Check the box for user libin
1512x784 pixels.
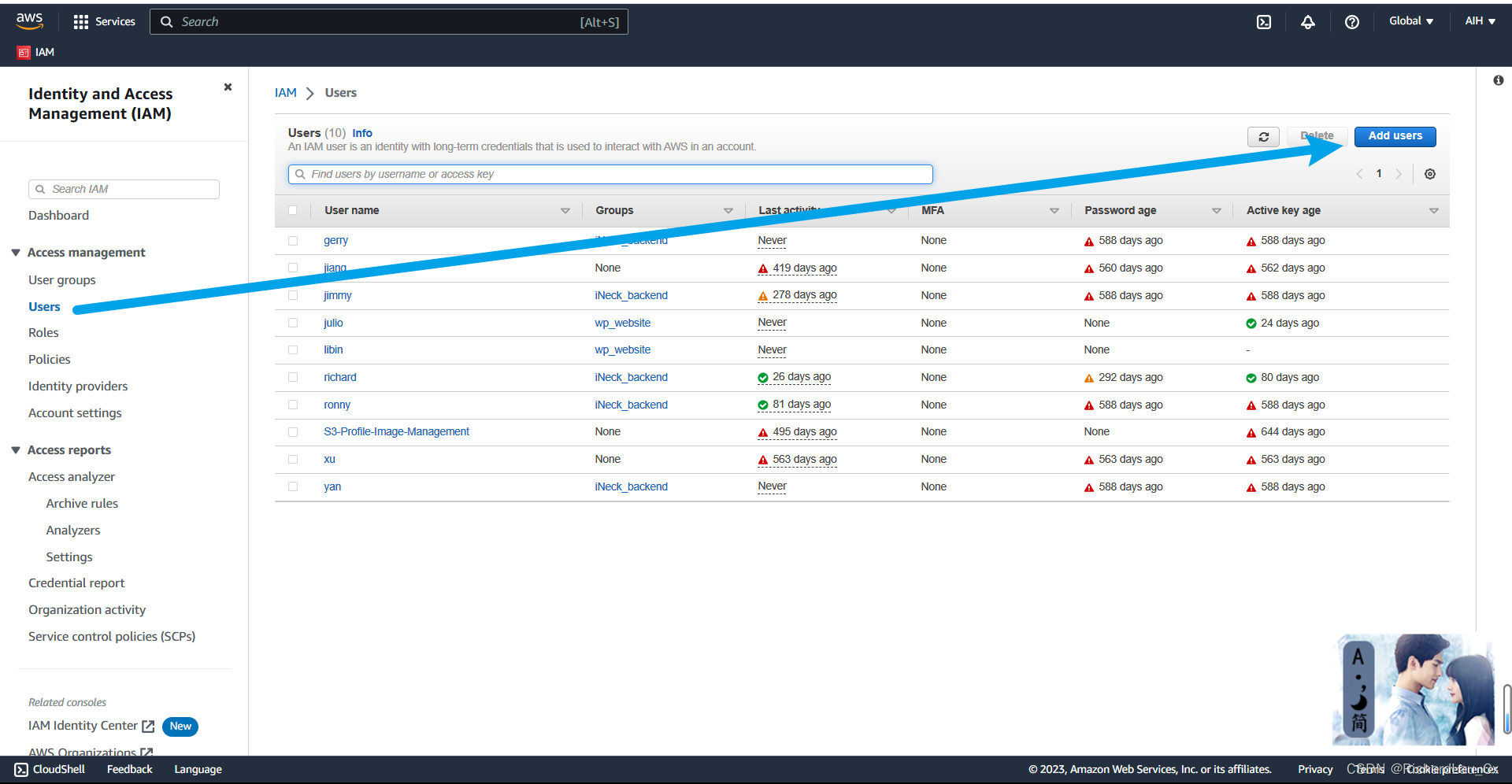[293, 349]
